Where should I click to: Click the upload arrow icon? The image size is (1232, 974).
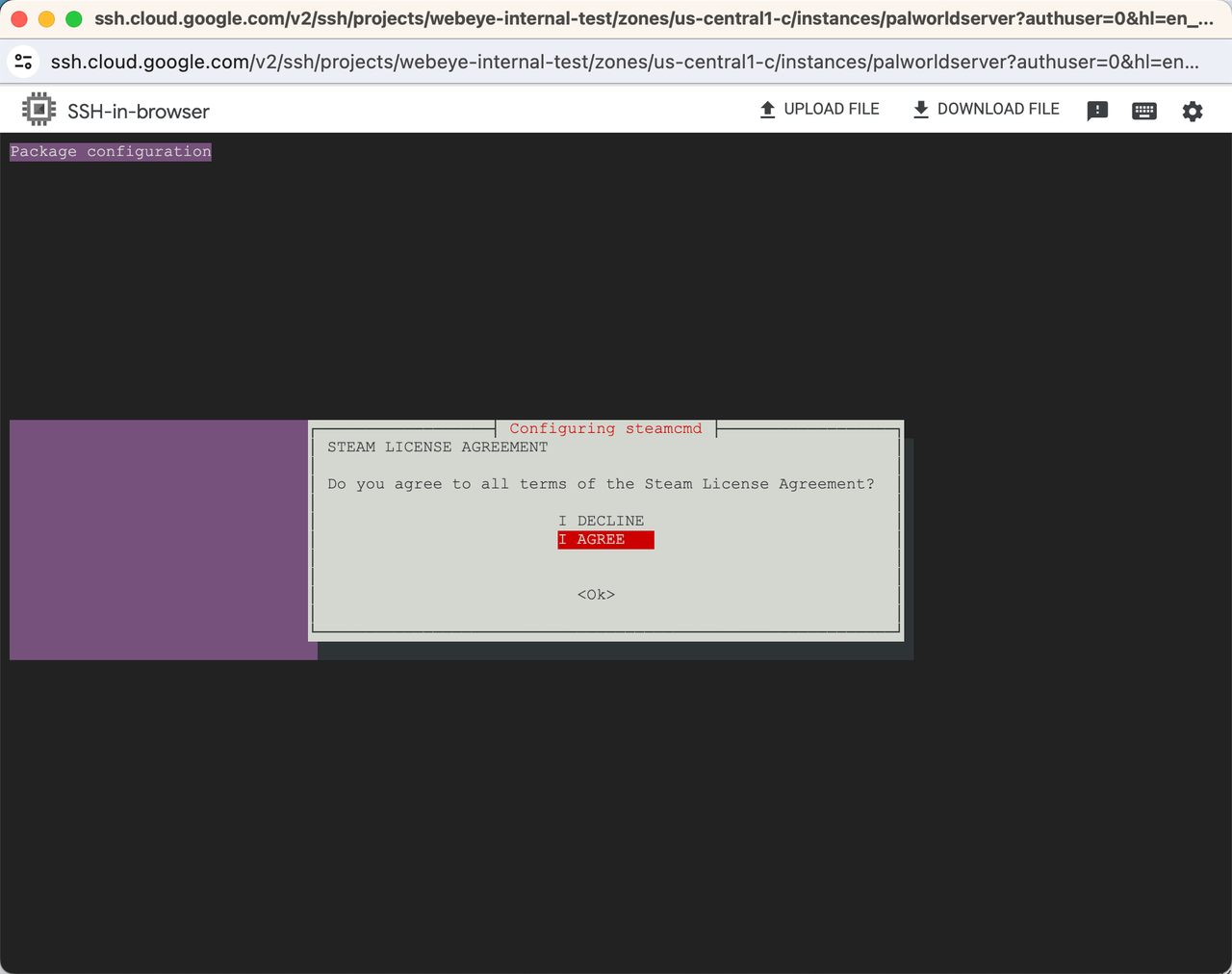(767, 110)
